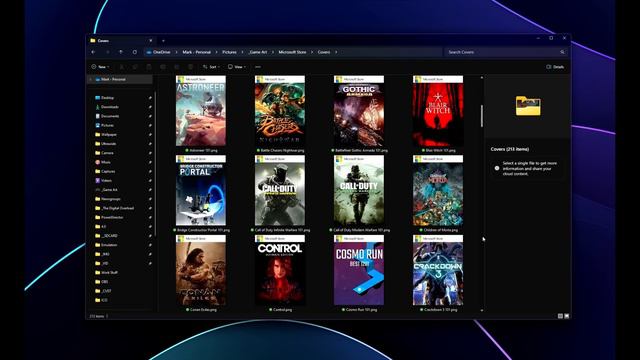Open the New dropdown
The width and height of the screenshot is (640, 360).
pos(100,67)
